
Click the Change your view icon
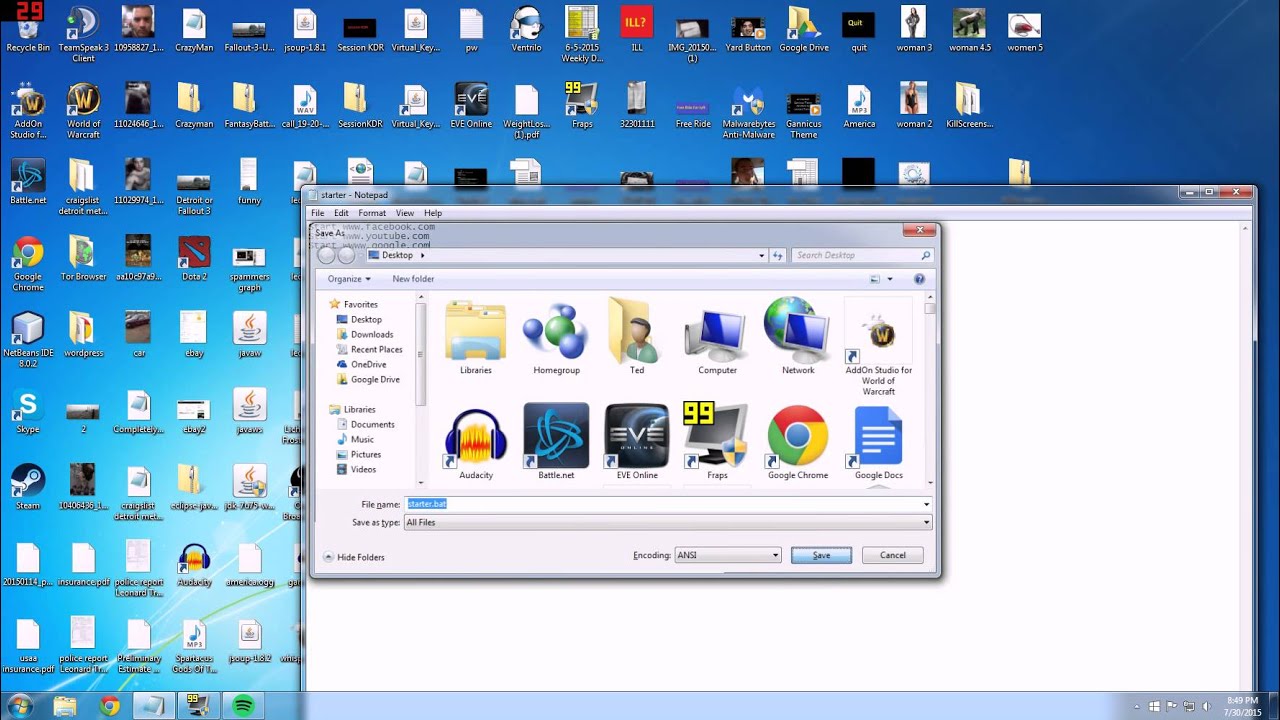click(875, 279)
